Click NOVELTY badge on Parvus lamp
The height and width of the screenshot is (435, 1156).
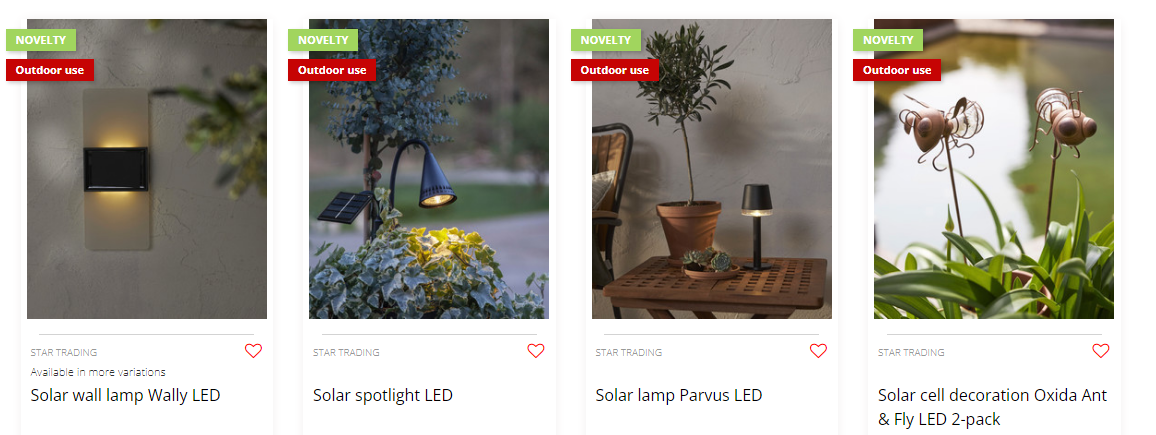tap(606, 40)
